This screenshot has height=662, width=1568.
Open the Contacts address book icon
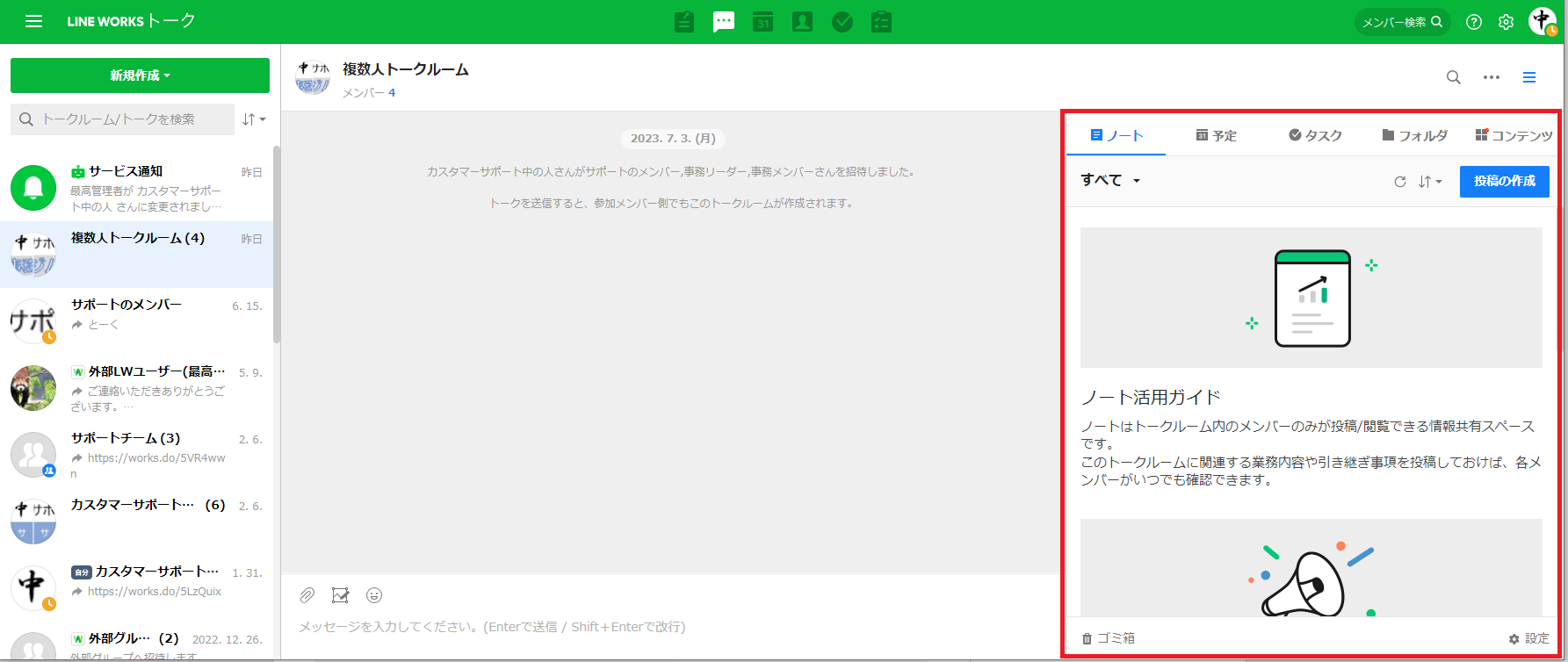[x=802, y=22]
